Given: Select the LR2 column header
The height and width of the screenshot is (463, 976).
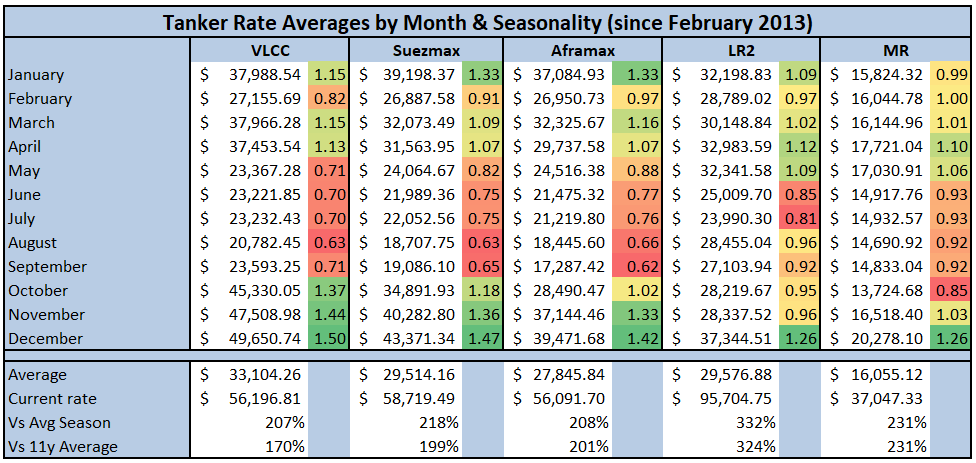Looking at the screenshot, I should 741,51.
